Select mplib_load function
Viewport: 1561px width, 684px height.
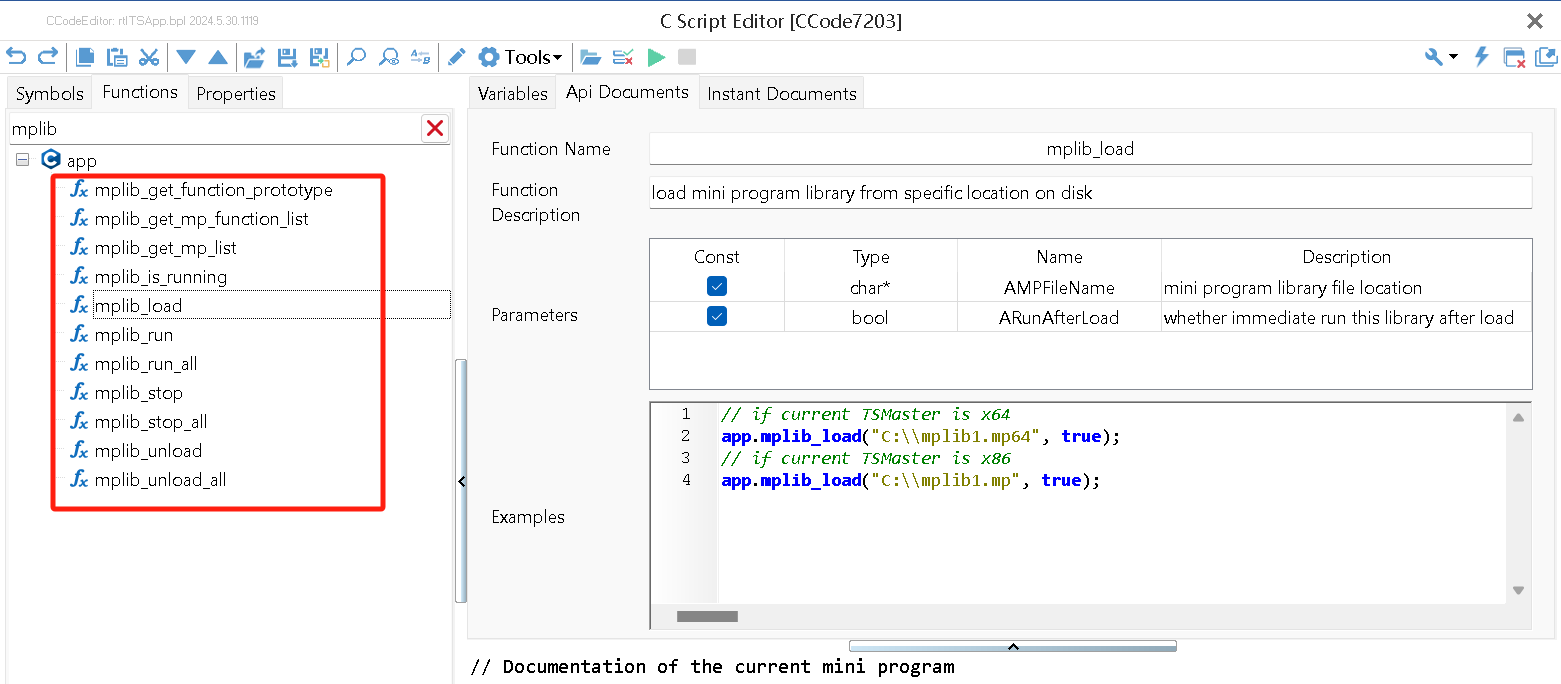pyautogui.click(x=139, y=306)
